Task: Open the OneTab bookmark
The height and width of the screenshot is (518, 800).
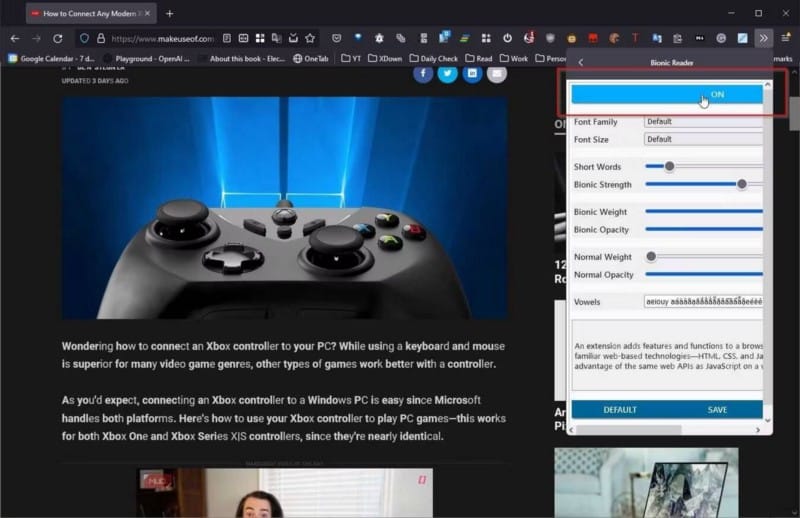Action: tap(310, 58)
